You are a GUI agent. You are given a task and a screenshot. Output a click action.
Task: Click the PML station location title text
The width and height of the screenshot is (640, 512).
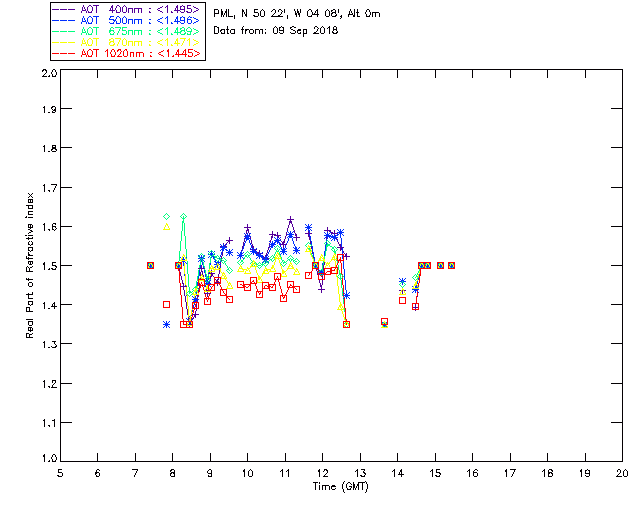coord(297,13)
